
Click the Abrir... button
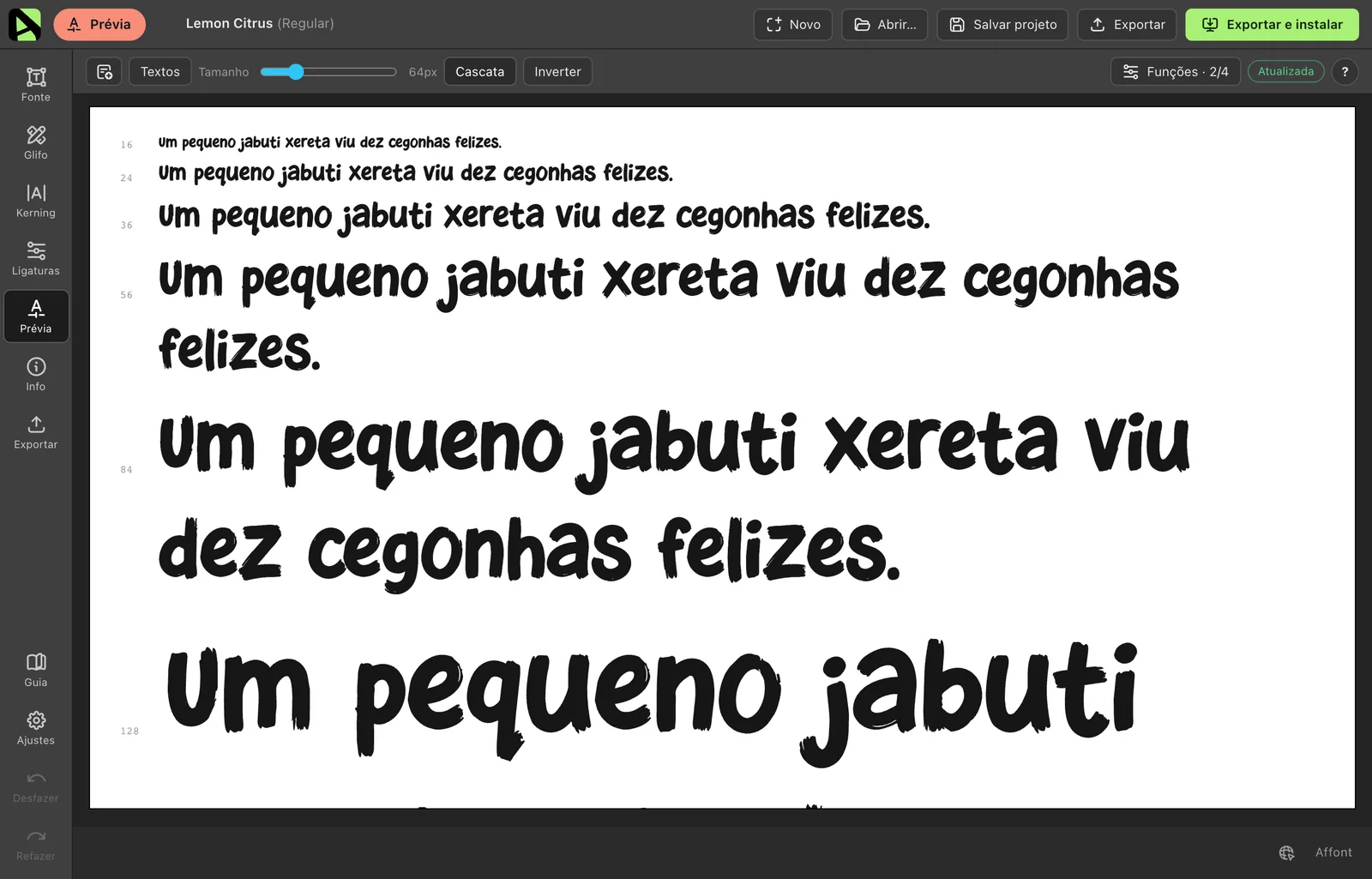(x=885, y=25)
